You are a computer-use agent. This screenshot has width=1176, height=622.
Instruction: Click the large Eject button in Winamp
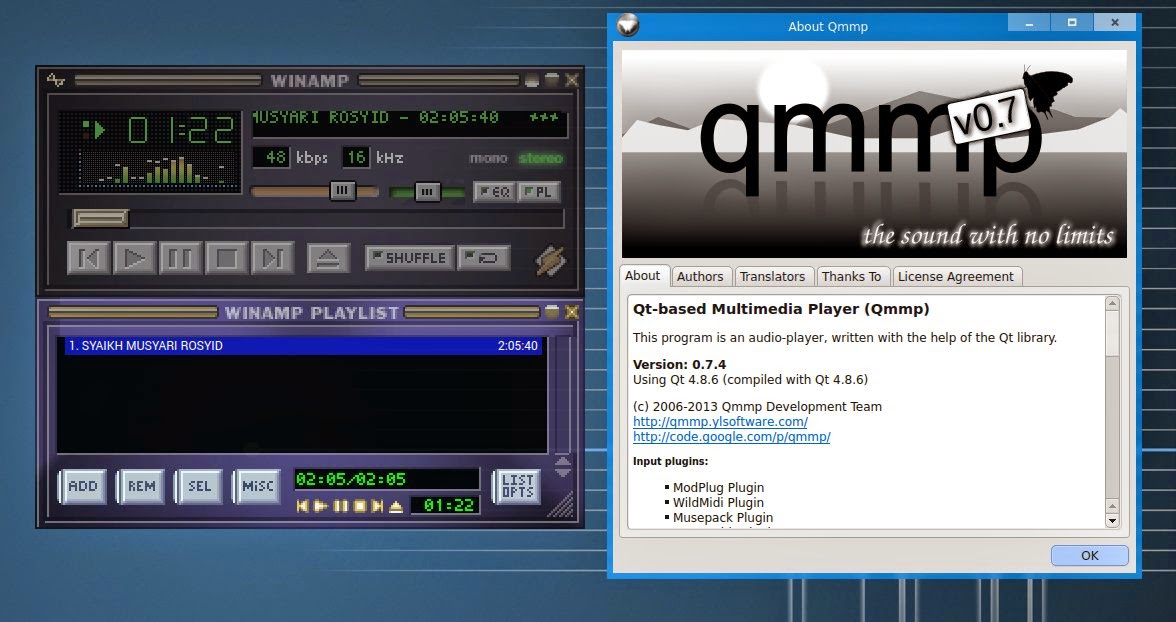tap(328, 258)
